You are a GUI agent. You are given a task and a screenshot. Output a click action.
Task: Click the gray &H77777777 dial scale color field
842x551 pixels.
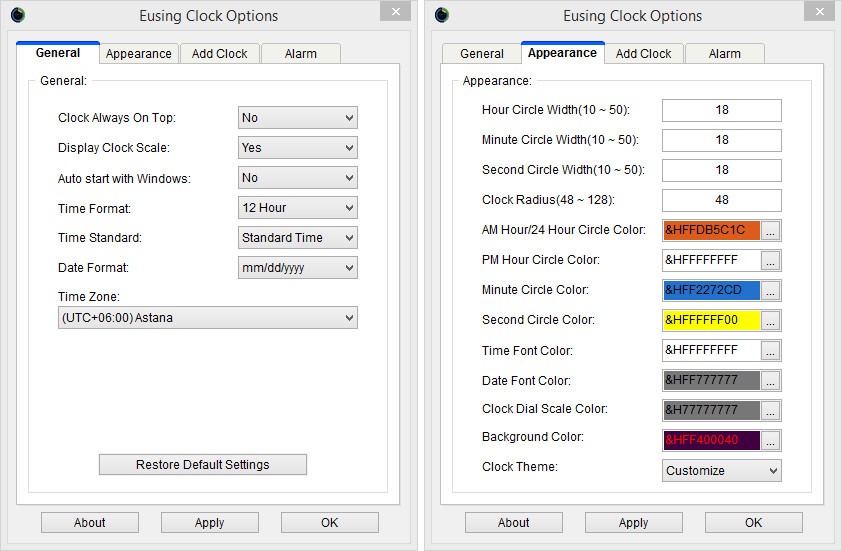pos(712,410)
